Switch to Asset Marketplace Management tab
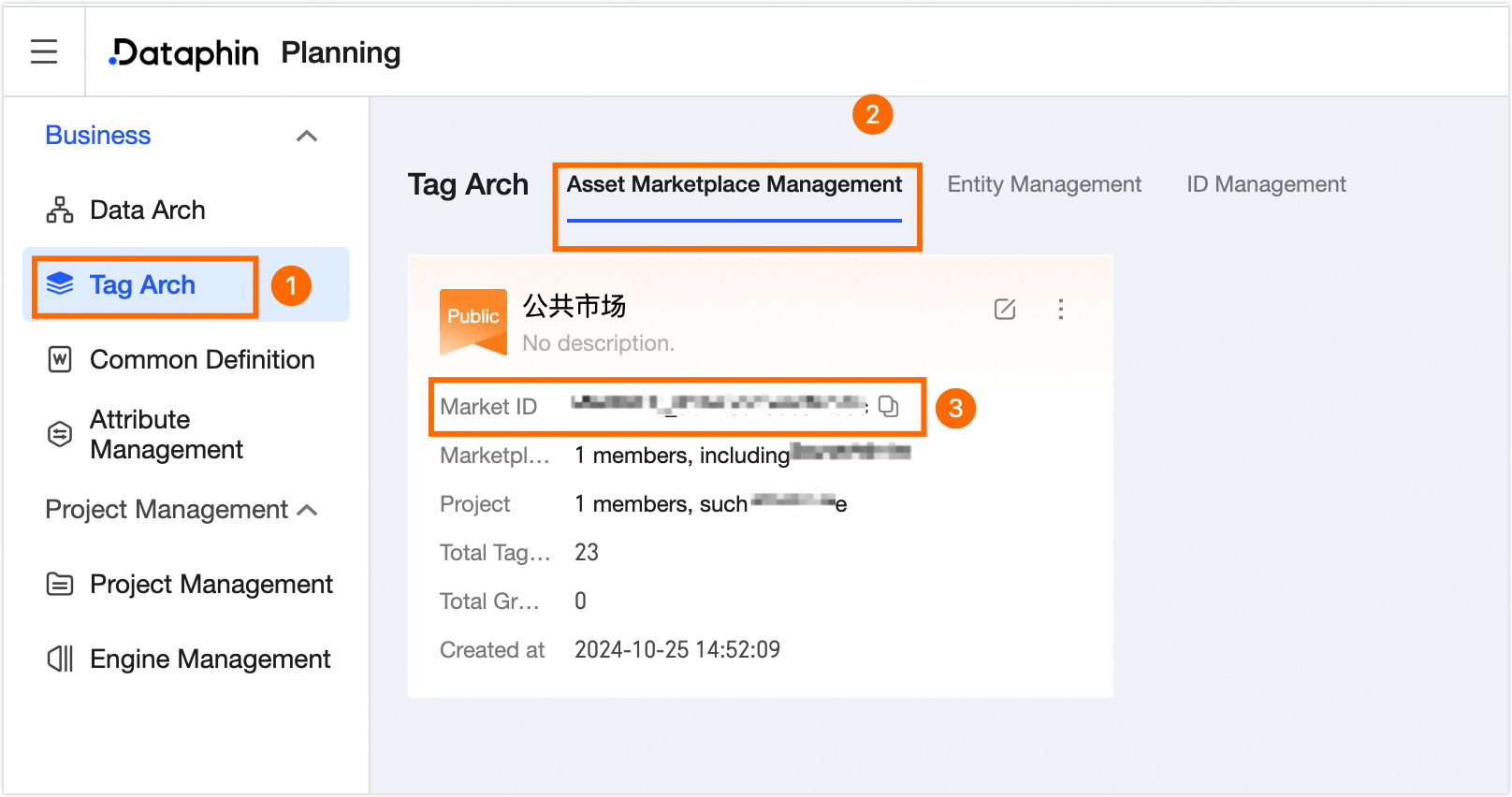The width and height of the screenshot is (1512, 797). [x=734, y=184]
